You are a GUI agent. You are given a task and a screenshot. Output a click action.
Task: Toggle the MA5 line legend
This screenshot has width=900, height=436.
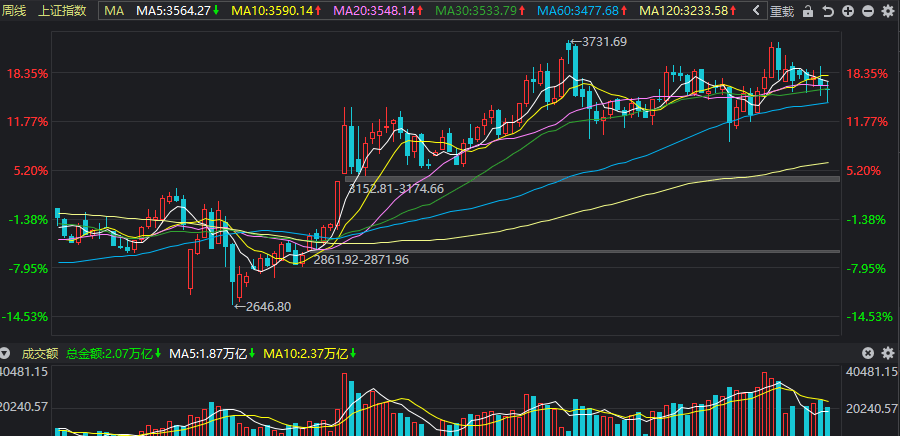click(178, 10)
